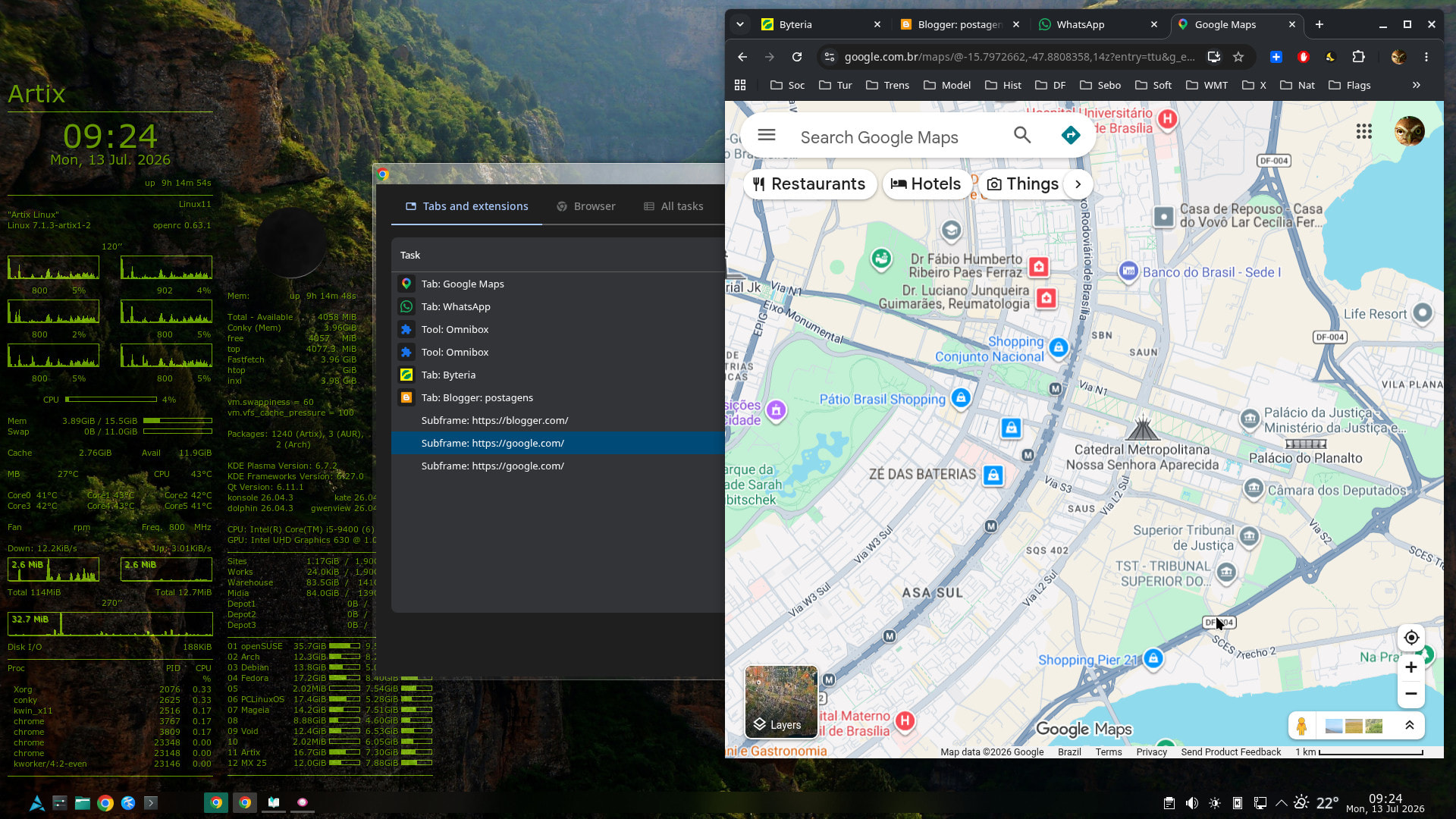Image resolution: width=1456 pixels, height=819 pixels.
Task: Open the Privacy link on the map footer
Action: (x=1152, y=752)
